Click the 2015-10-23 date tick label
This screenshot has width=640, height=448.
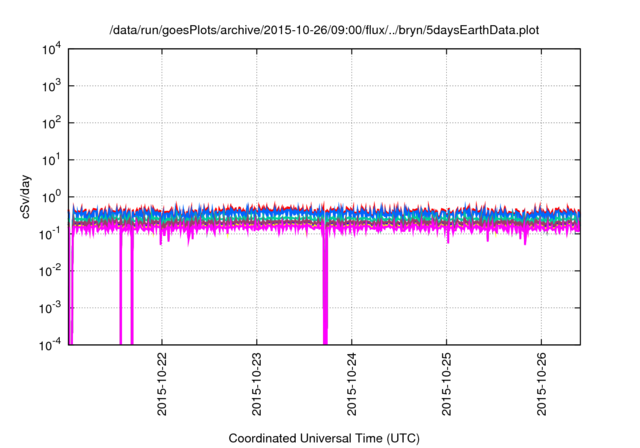(x=257, y=384)
